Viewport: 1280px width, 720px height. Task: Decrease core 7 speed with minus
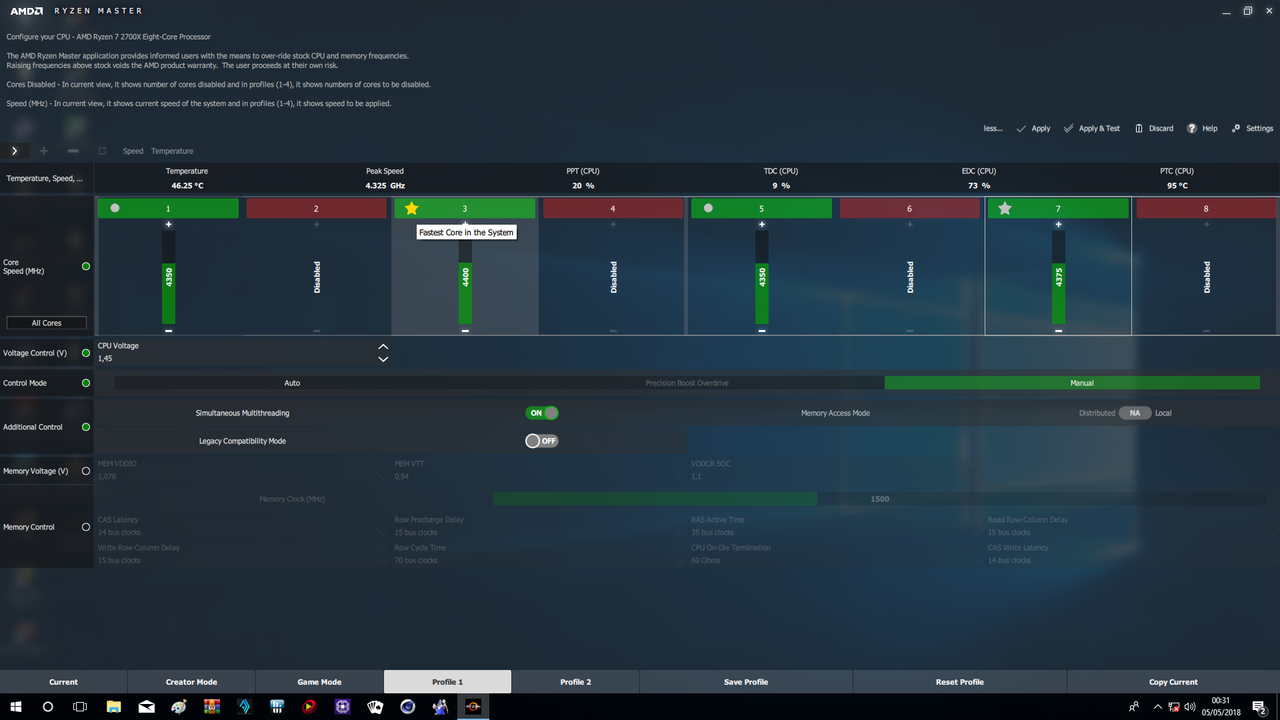pyautogui.click(x=1058, y=330)
